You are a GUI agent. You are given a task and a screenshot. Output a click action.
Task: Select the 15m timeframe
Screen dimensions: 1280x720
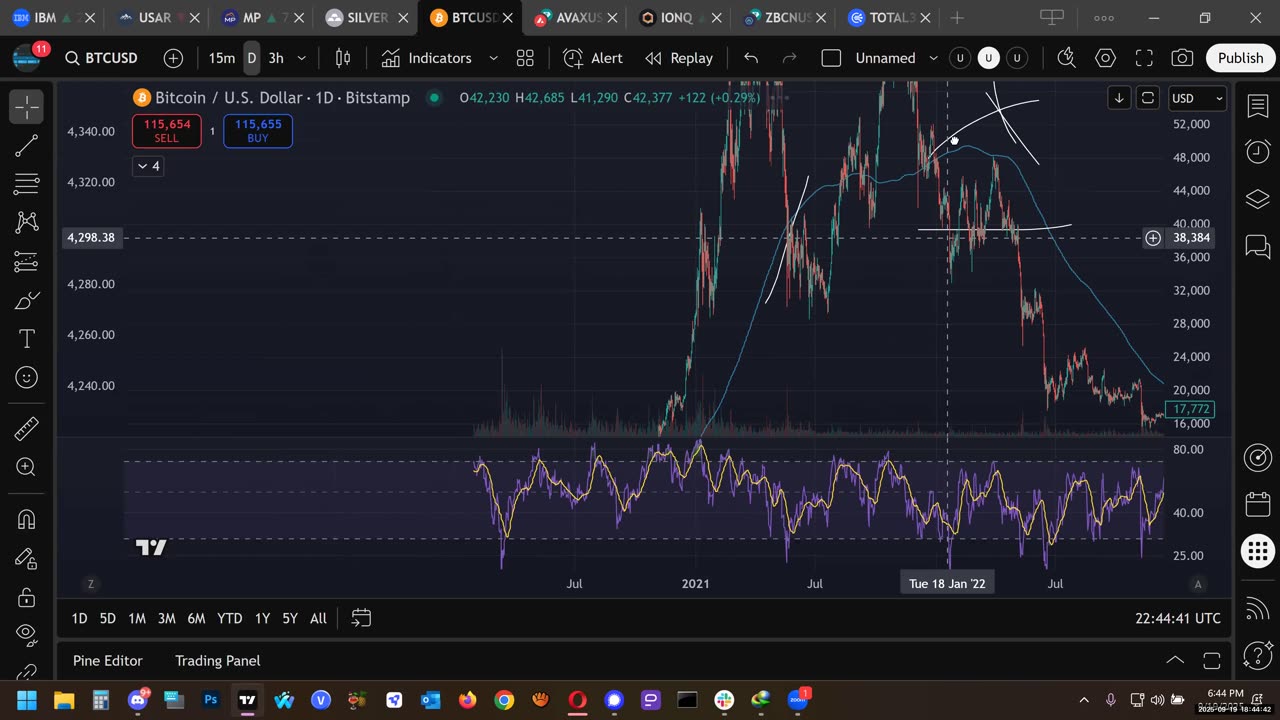coord(221,58)
